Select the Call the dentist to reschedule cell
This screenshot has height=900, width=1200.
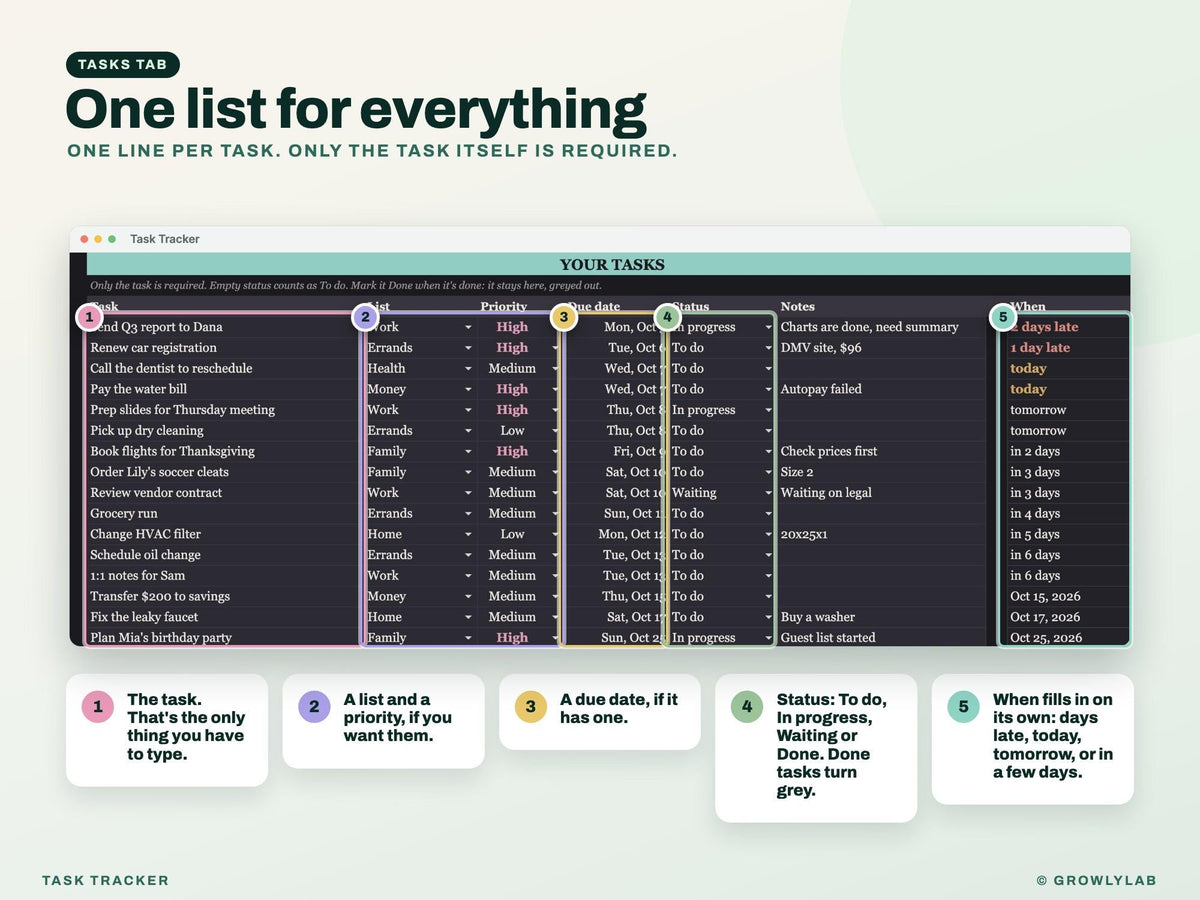[x=223, y=369]
